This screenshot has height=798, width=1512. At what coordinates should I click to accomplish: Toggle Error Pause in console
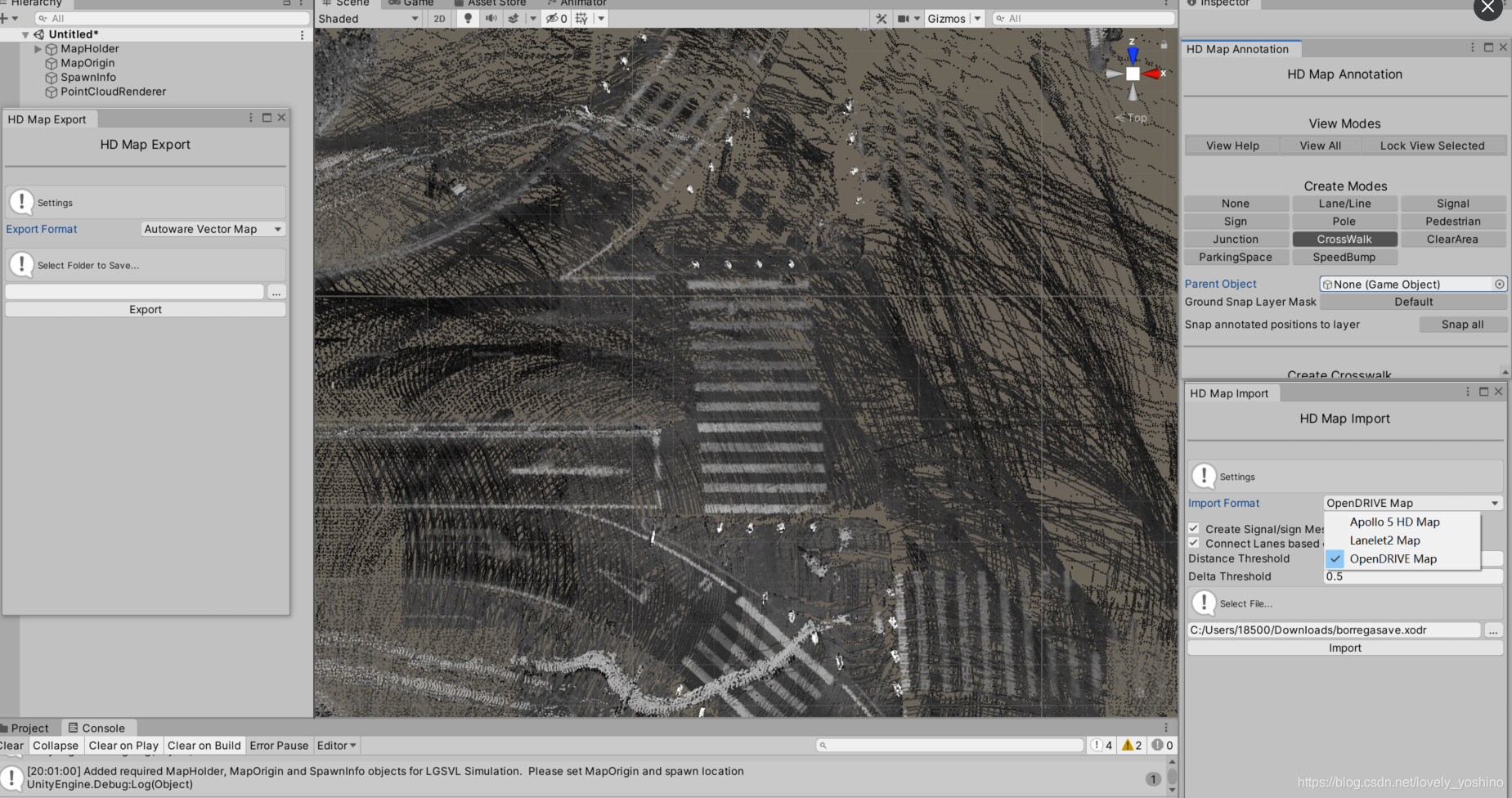point(279,746)
